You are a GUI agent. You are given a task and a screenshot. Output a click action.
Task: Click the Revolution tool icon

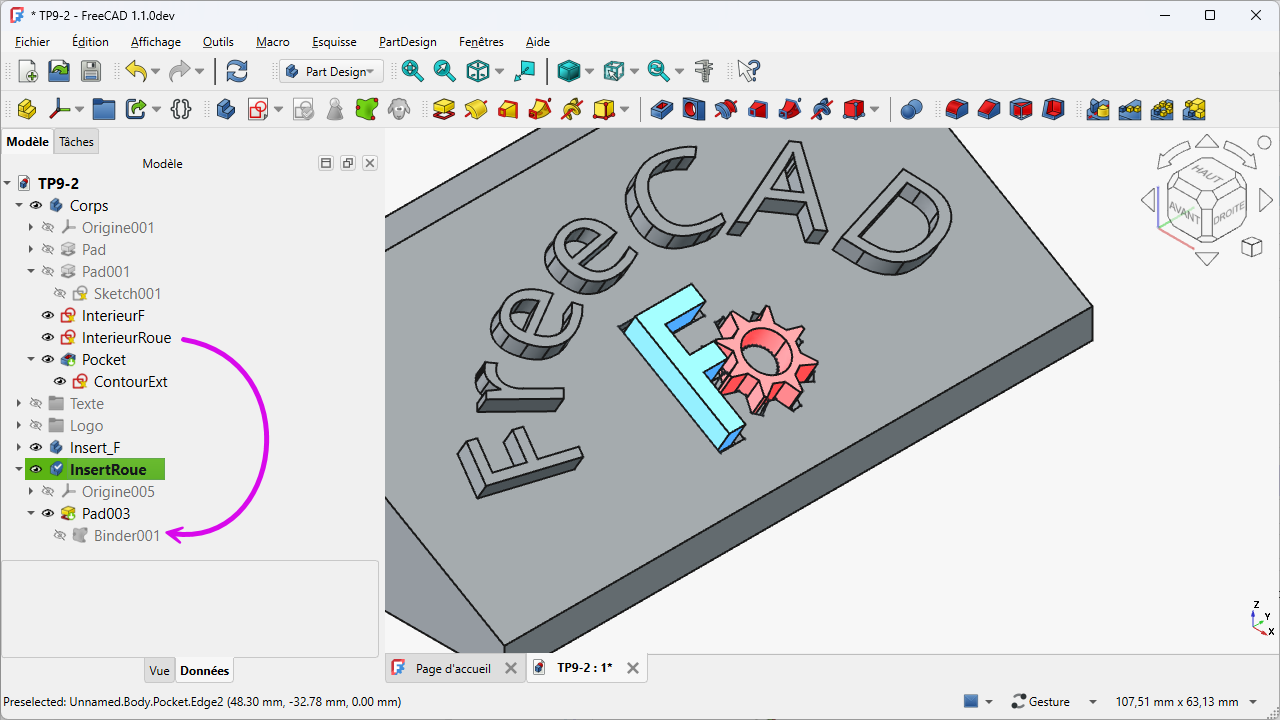[x=476, y=109]
